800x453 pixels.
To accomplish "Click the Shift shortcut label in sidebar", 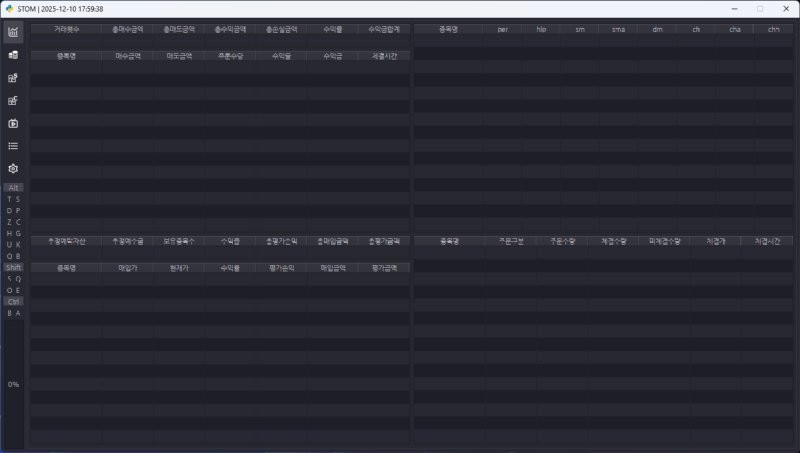I will coord(13,268).
